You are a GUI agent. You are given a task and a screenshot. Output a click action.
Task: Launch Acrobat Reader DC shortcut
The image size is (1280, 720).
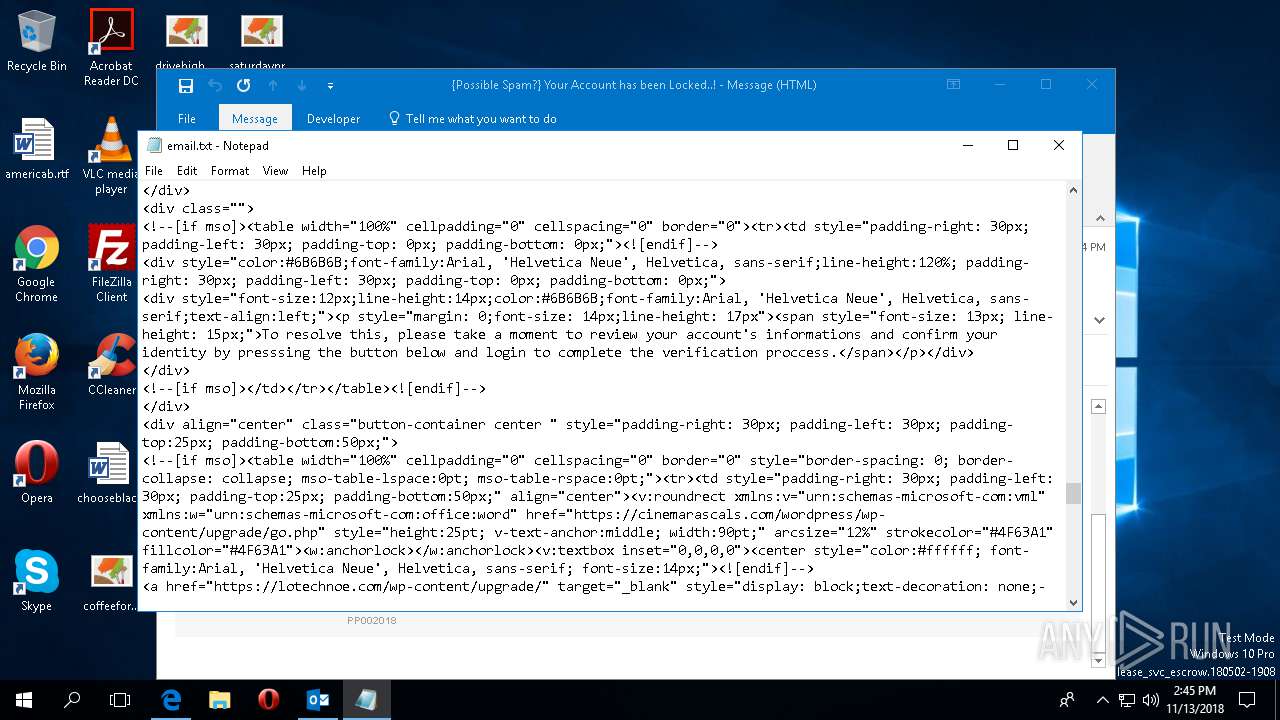pos(111,48)
